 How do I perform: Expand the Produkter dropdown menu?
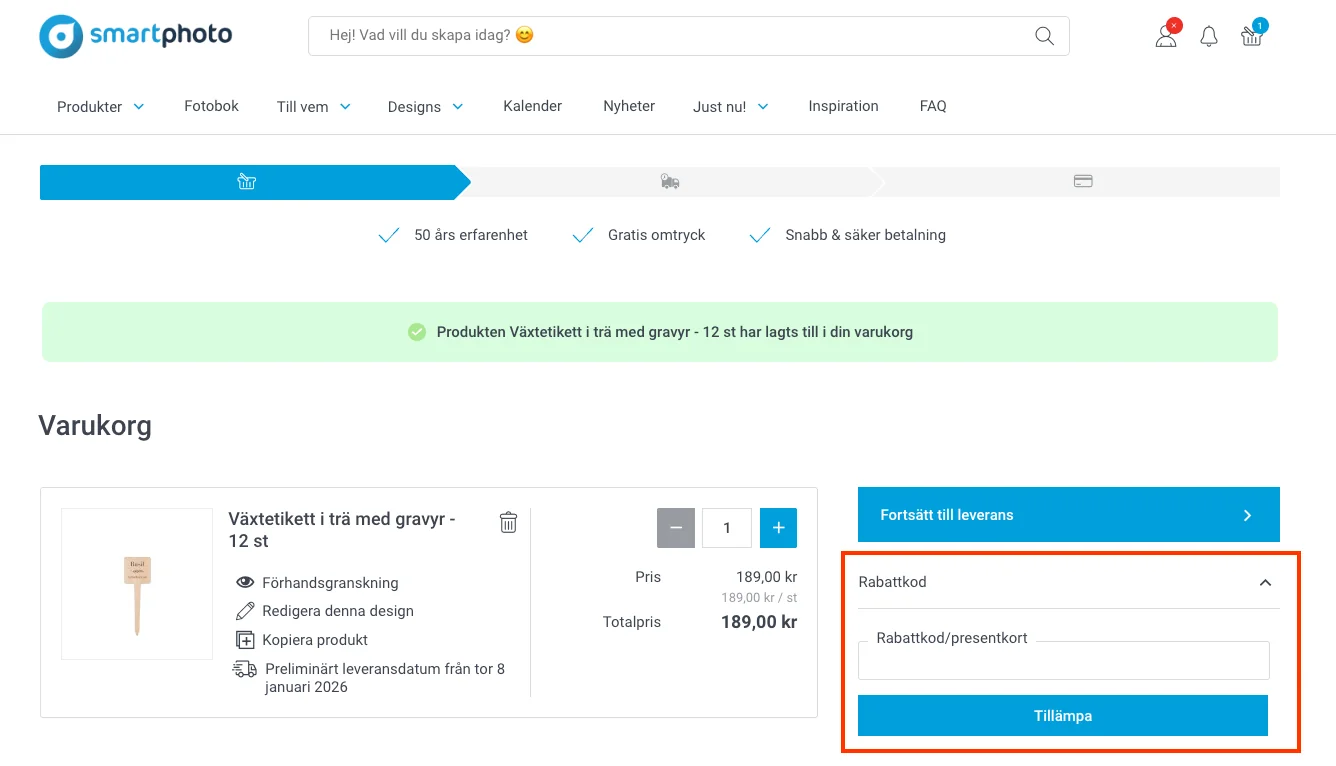pos(100,106)
